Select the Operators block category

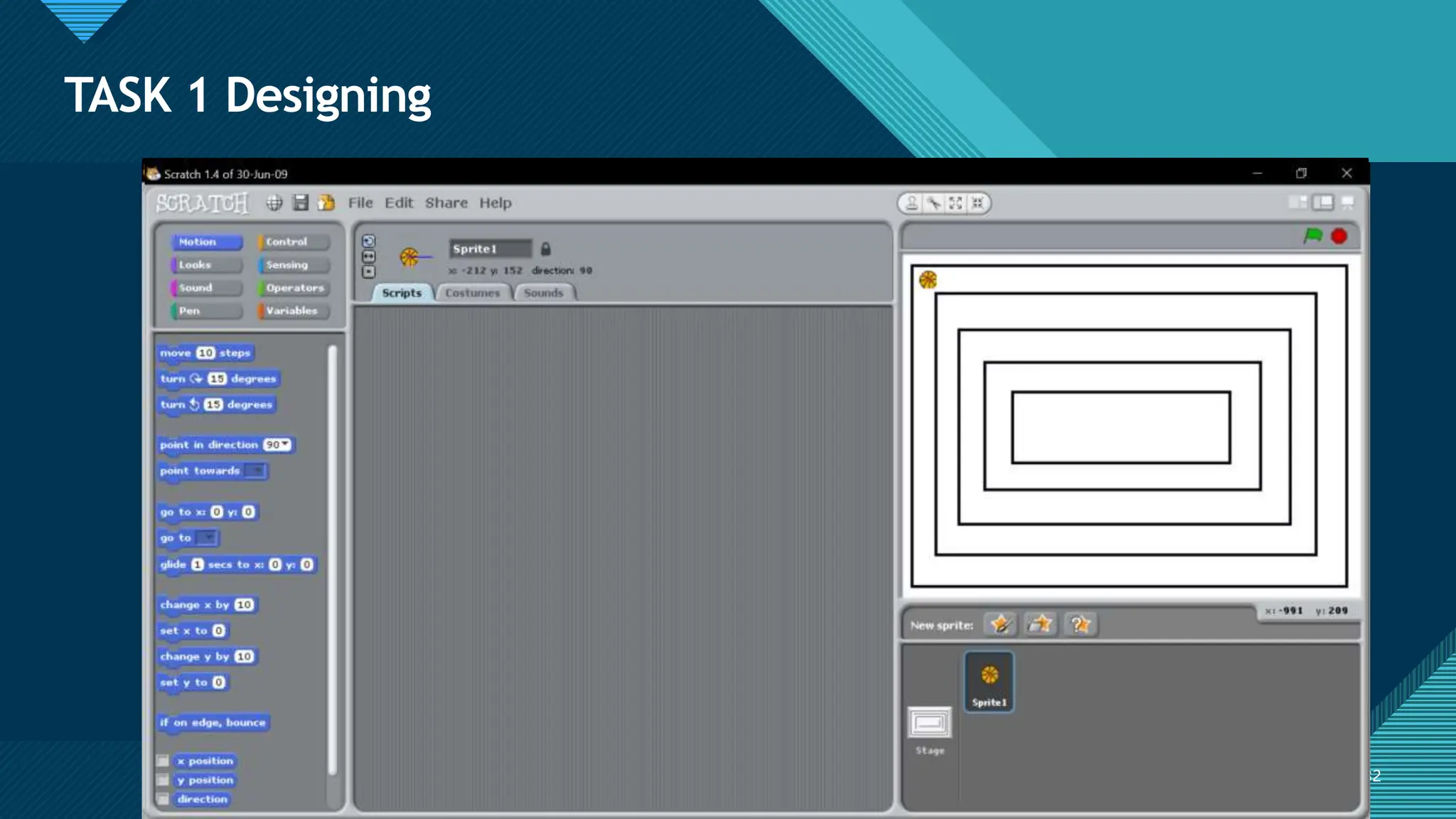(x=294, y=288)
